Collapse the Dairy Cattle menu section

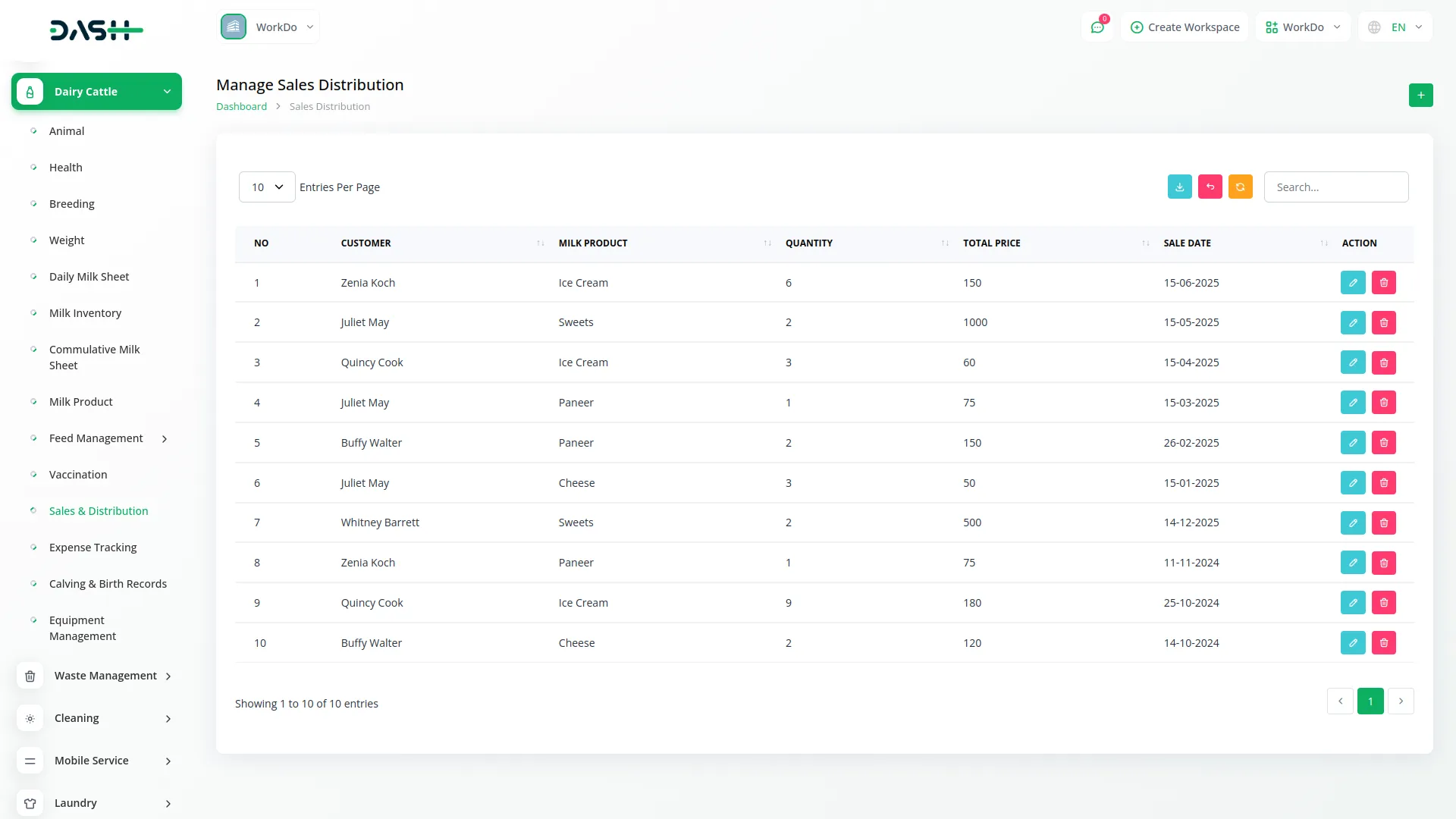click(x=96, y=92)
